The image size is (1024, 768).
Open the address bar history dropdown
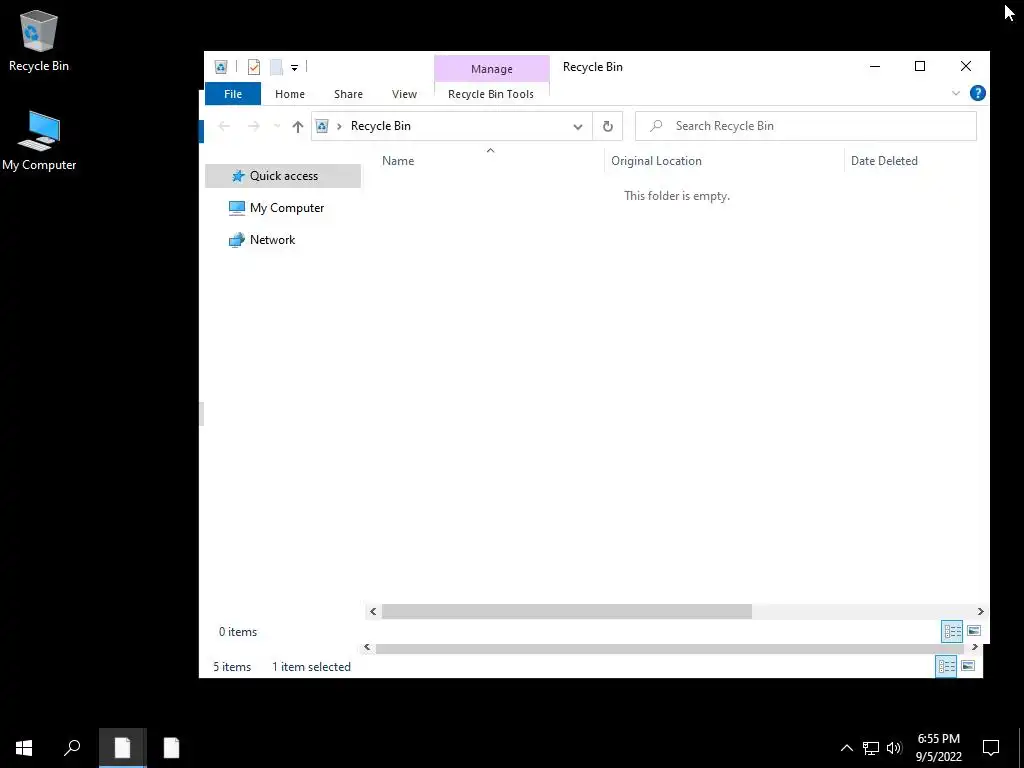578,127
